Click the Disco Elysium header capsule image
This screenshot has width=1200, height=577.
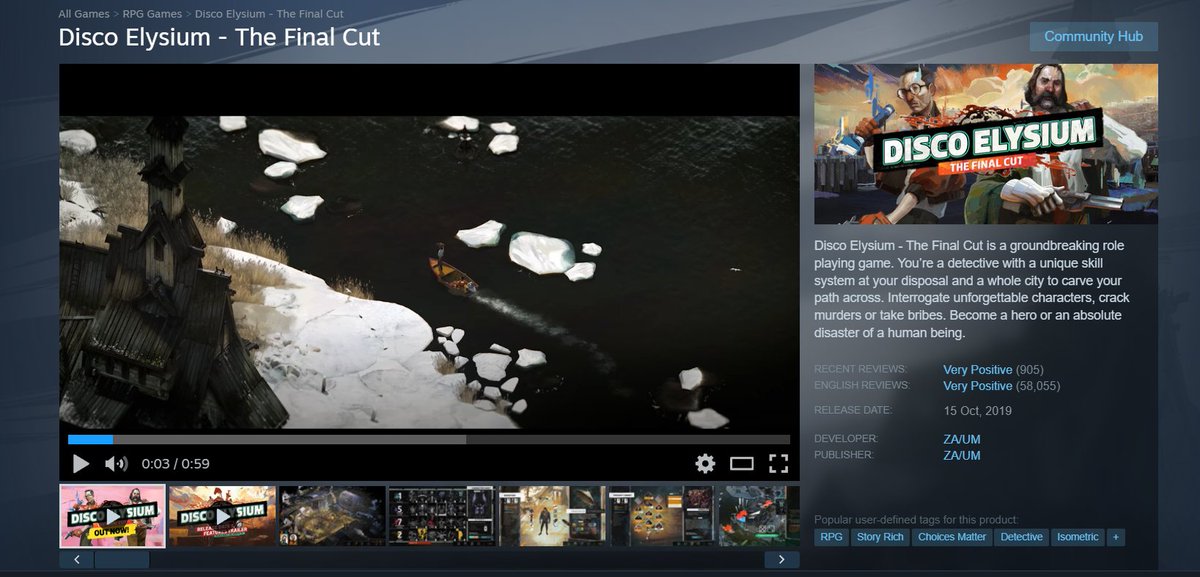(986, 144)
